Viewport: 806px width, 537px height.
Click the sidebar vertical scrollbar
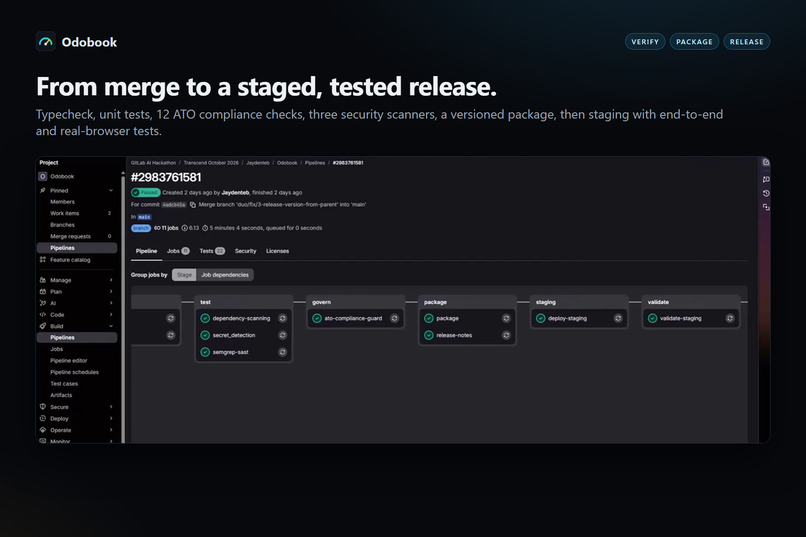pyautogui.click(x=123, y=308)
